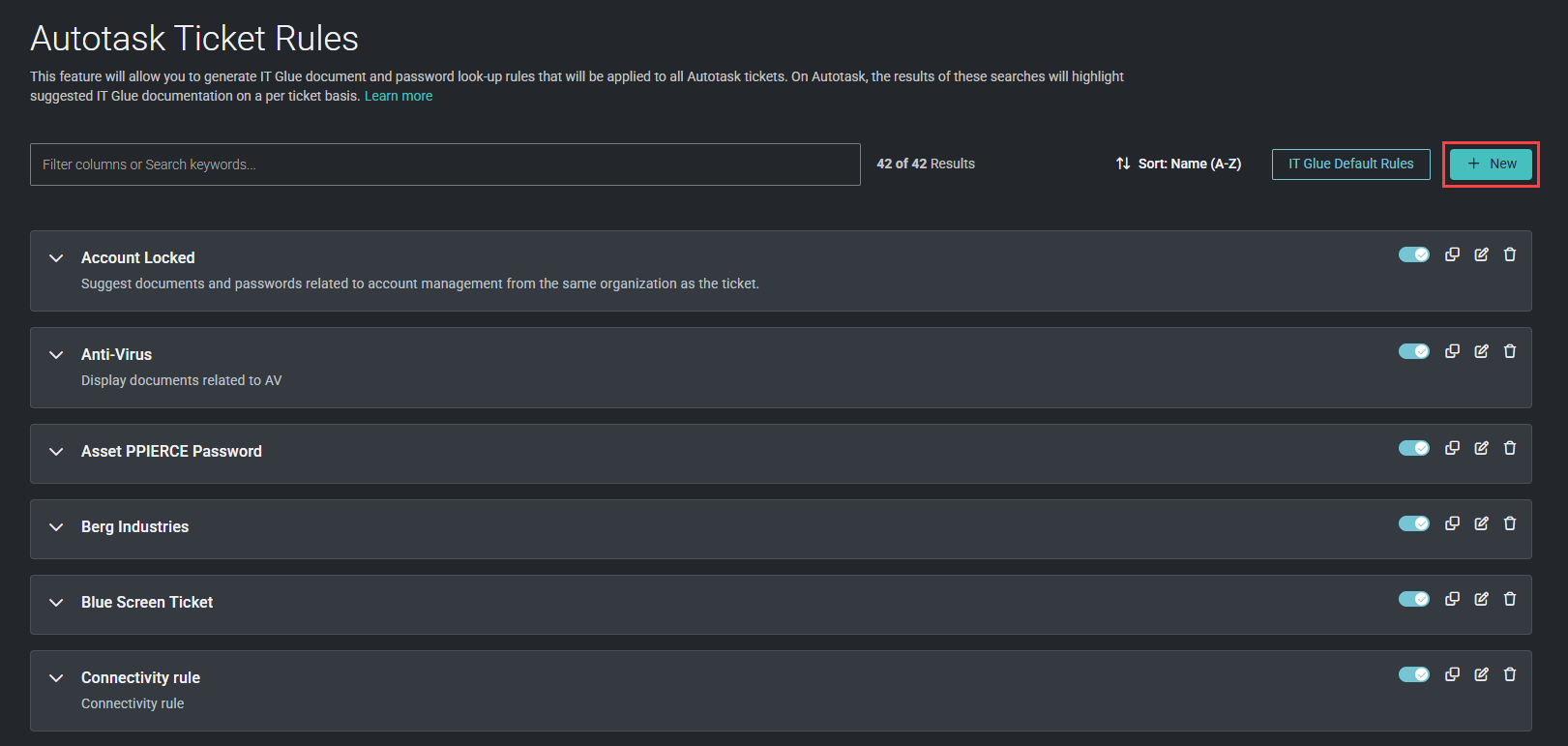Viewport: 1568px width, 746px height.
Task: Copy the Berg Industries rule
Action: (x=1452, y=523)
